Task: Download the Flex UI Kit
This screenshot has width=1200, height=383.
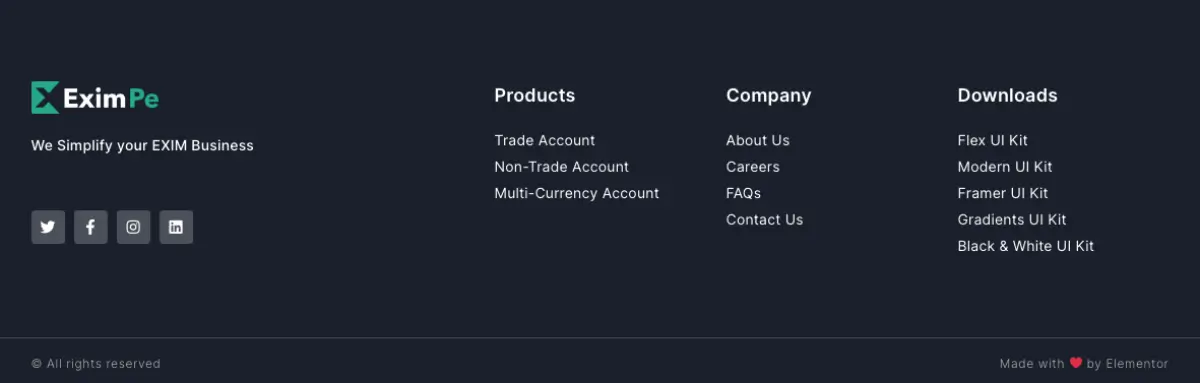Action: pyautogui.click(x=993, y=140)
